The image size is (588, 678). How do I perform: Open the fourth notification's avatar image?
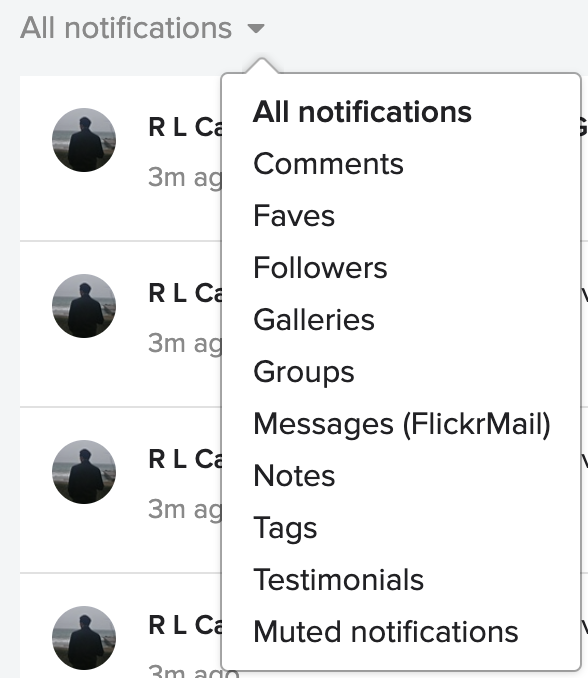(84, 638)
